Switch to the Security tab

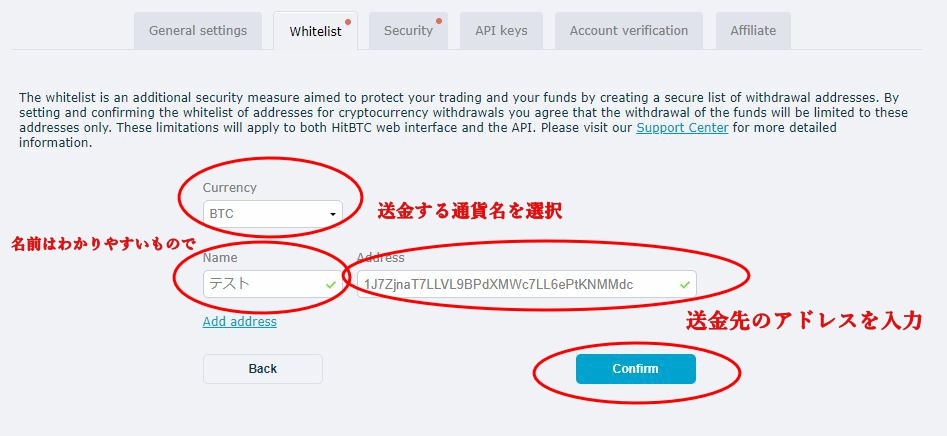tap(408, 31)
